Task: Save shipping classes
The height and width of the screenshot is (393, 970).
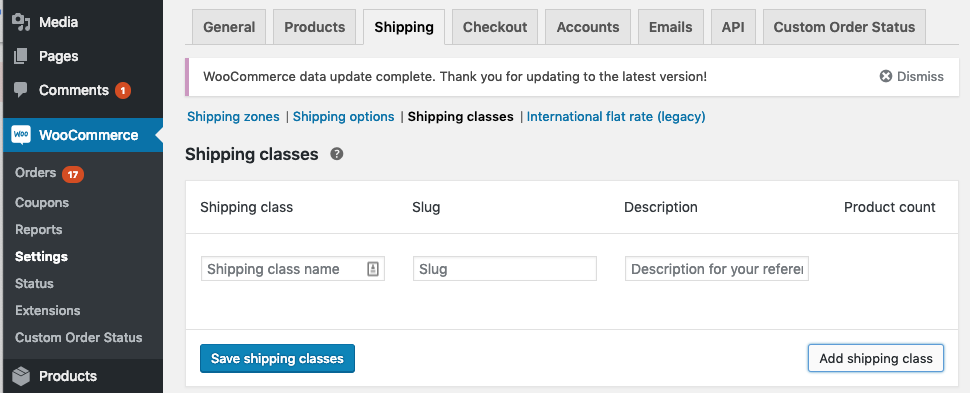Action: tap(277, 358)
